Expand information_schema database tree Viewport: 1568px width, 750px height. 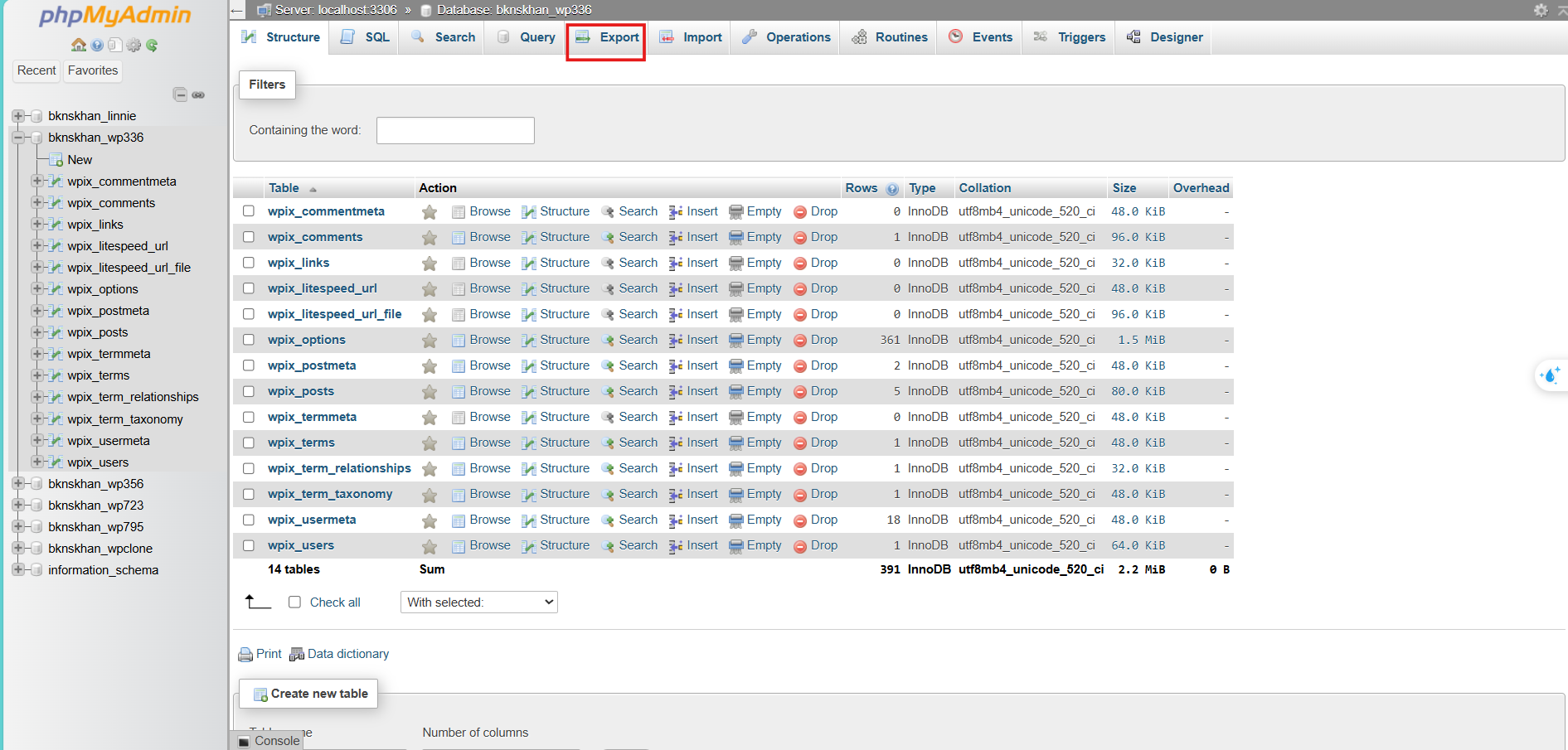[x=17, y=570]
